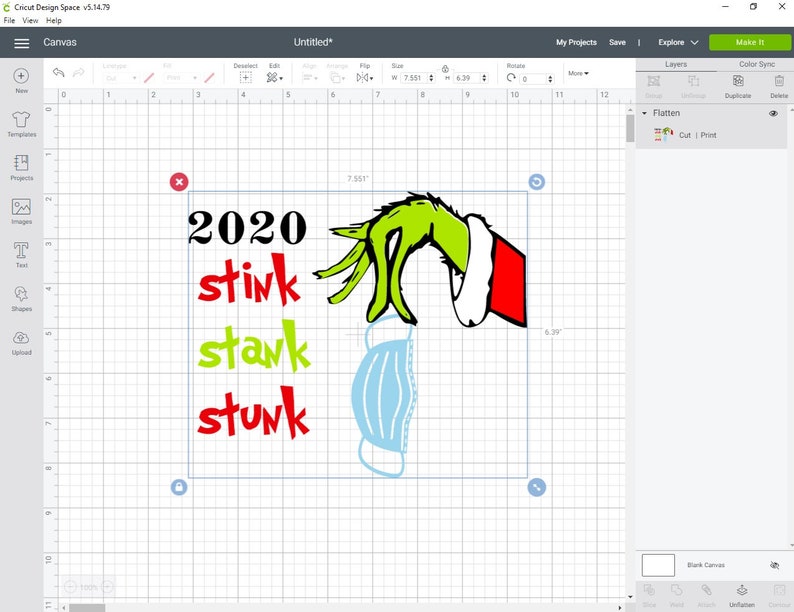The image size is (794, 612).
Task: Open the Edit dropdown
Action: click(274, 77)
